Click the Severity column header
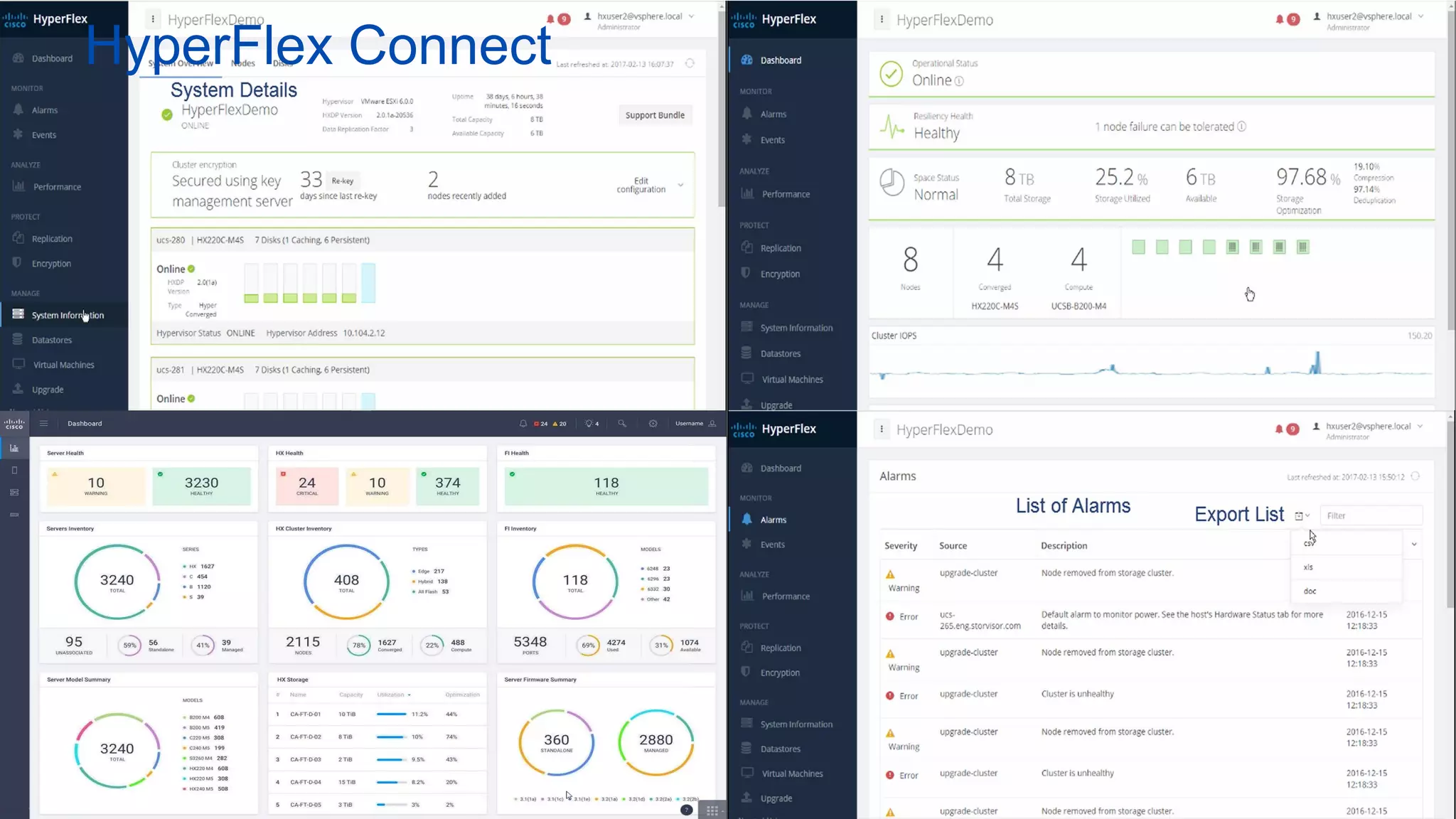 900,546
